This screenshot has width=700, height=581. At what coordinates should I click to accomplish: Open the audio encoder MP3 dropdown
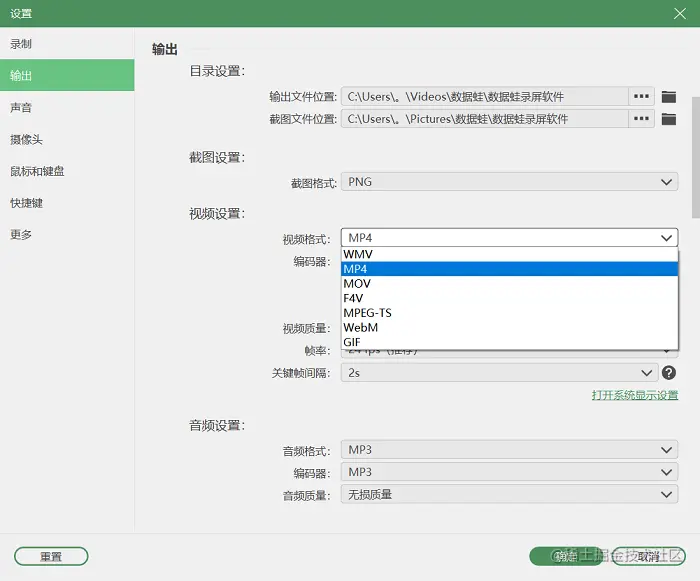(509, 472)
